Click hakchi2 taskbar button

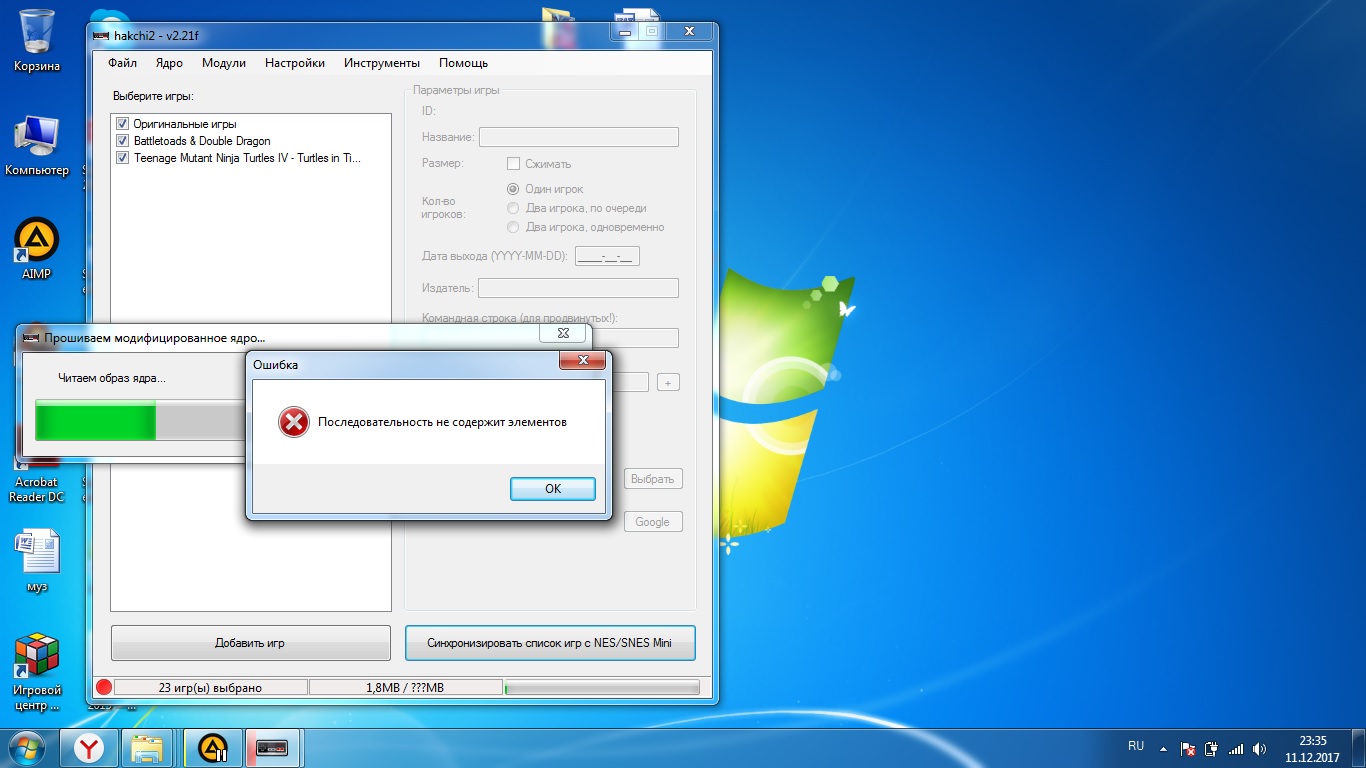273,747
